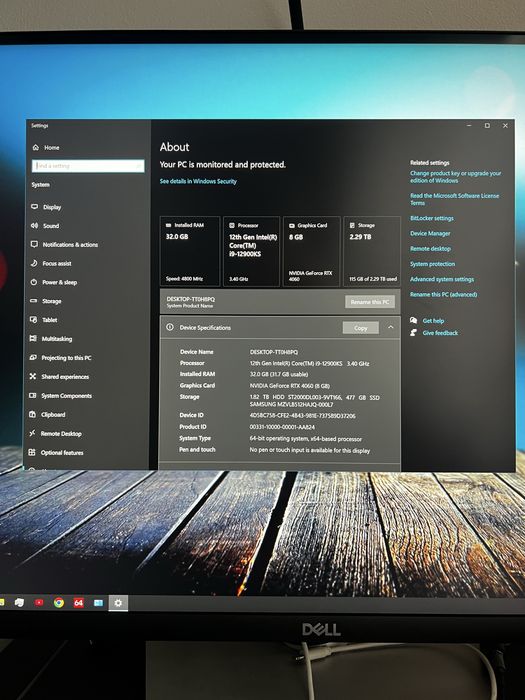This screenshot has height=700, width=525.
Task: Click the Give feedback link
Action: pyautogui.click(x=440, y=333)
